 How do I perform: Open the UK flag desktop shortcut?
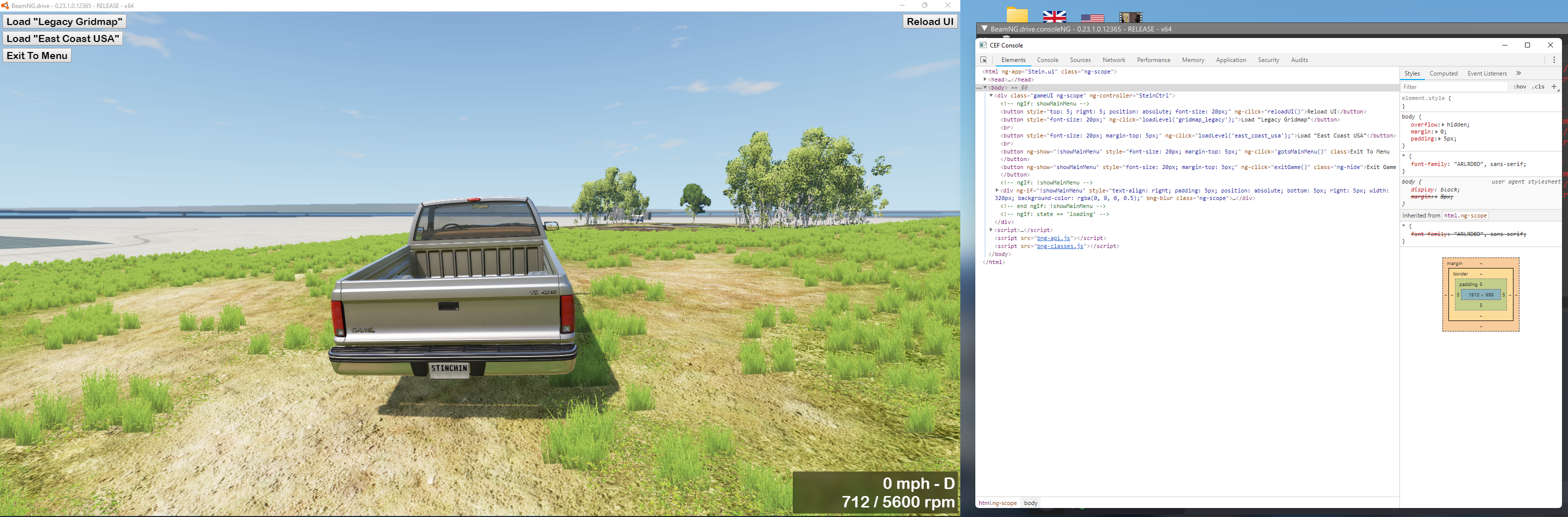click(1054, 16)
